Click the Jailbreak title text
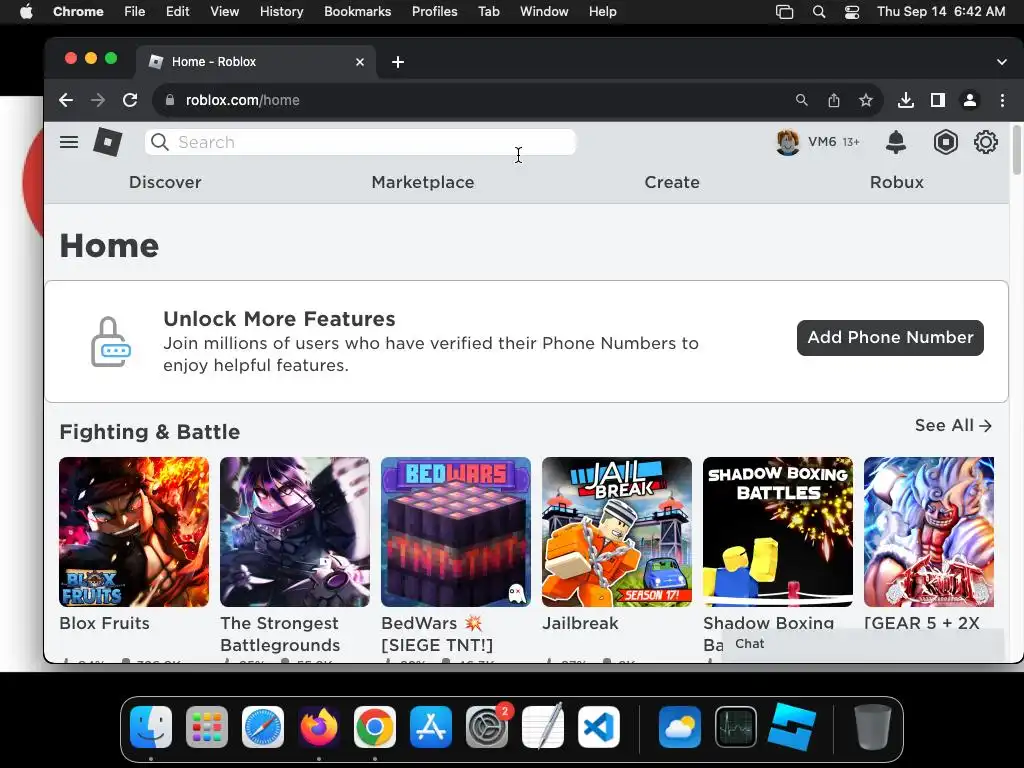The width and height of the screenshot is (1024, 768). click(x=580, y=624)
